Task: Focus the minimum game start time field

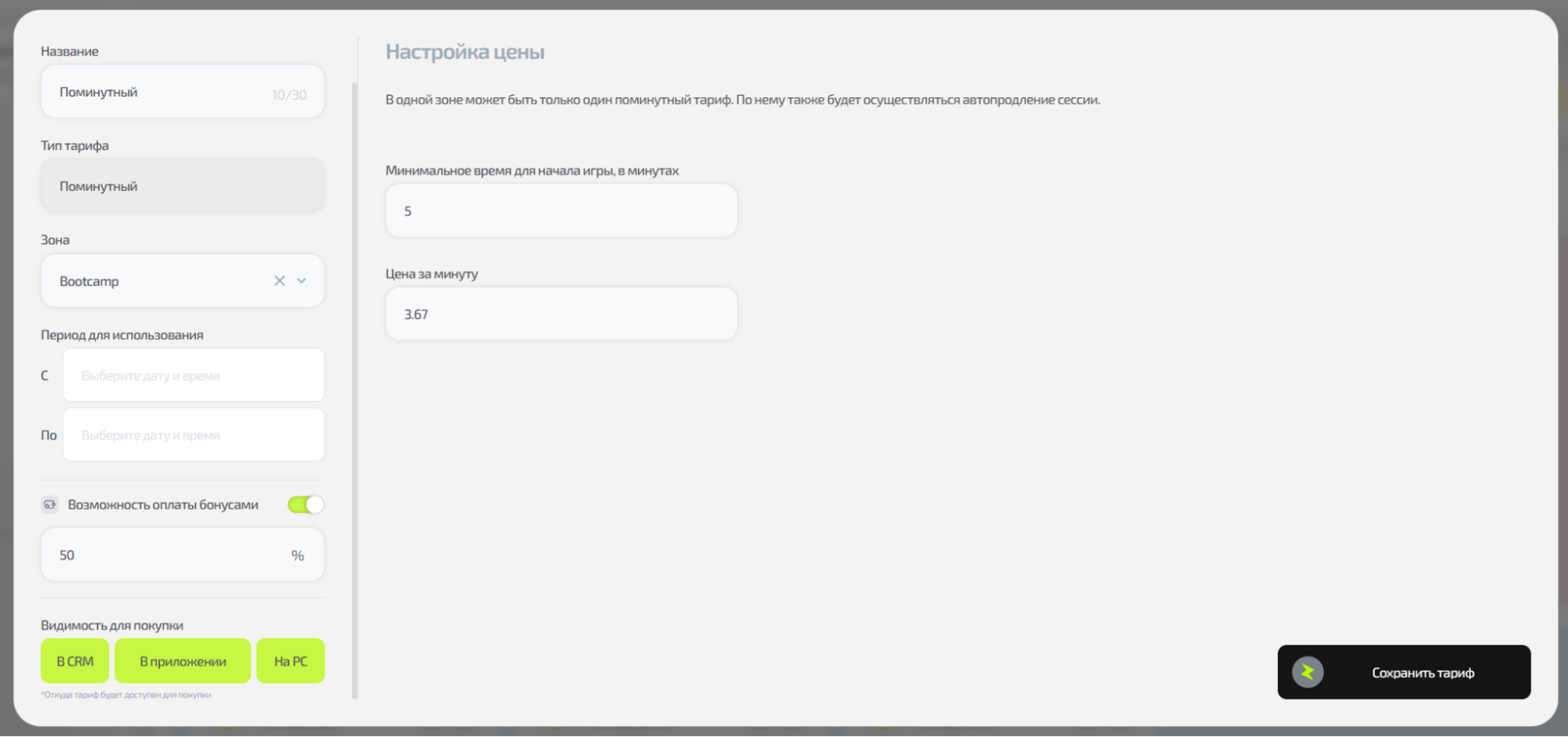Action: coord(561,211)
